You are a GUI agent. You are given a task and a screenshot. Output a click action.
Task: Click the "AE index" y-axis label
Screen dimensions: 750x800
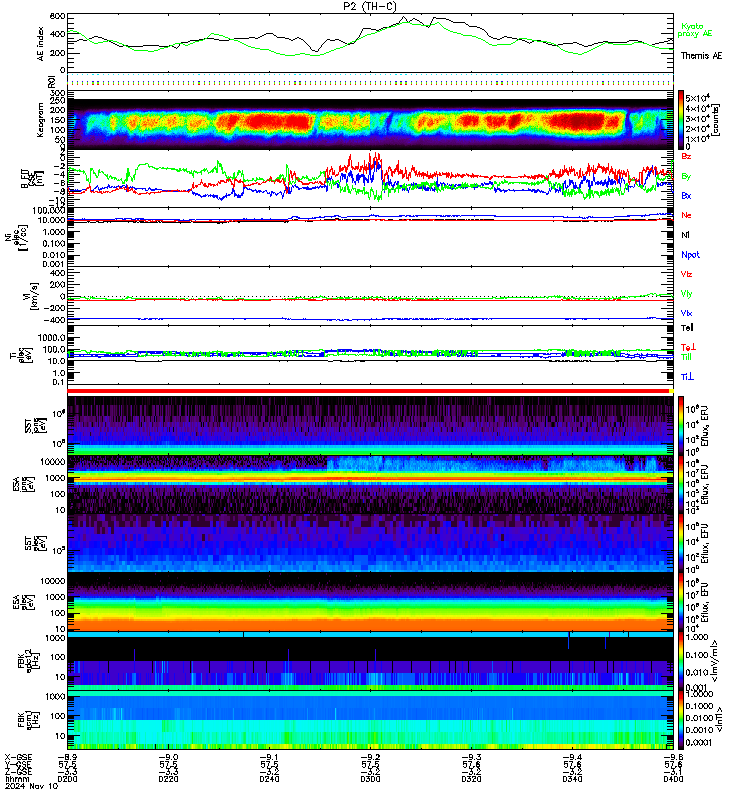(40, 44)
